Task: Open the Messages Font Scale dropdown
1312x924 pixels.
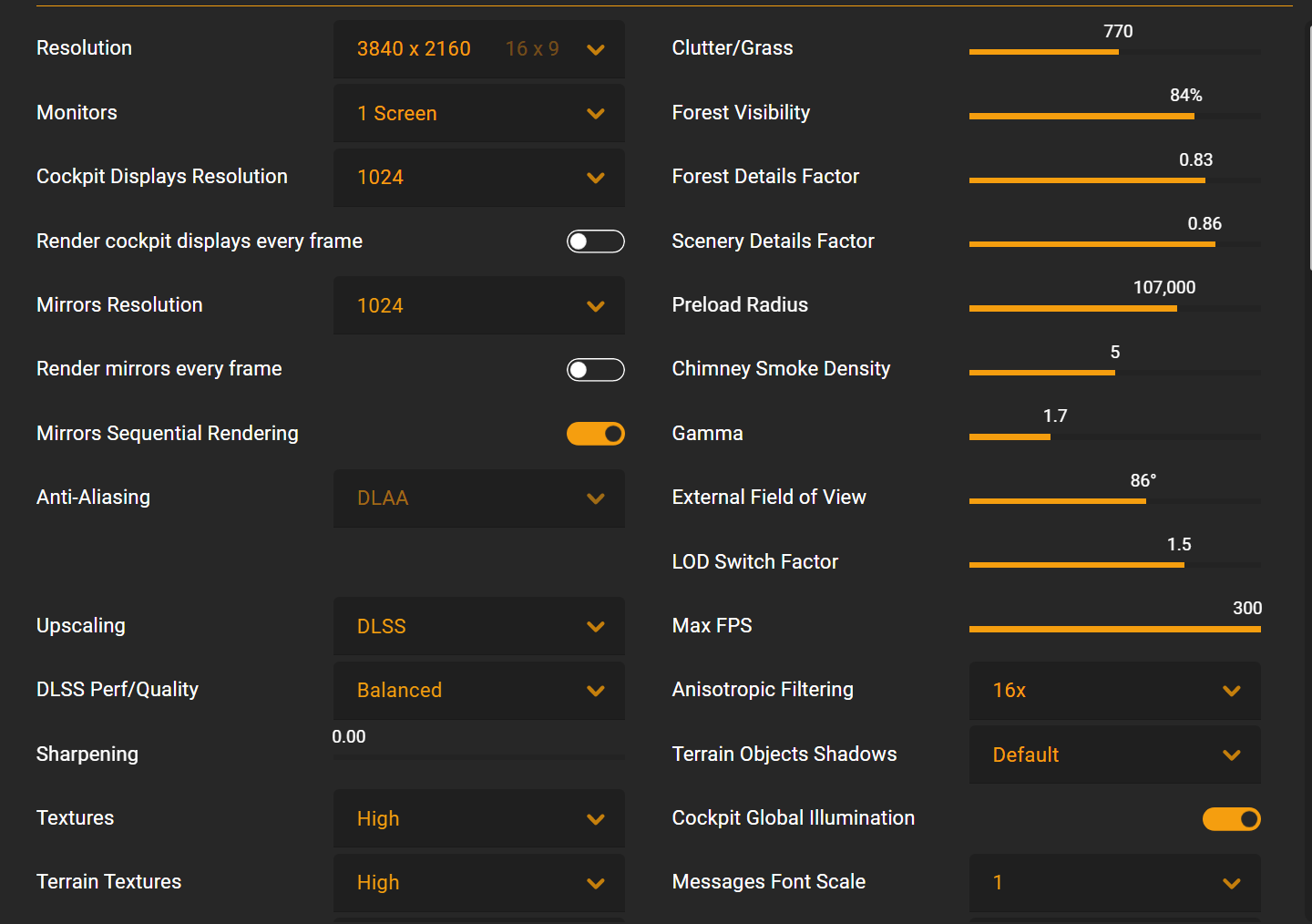Action: coord(1114,883)
